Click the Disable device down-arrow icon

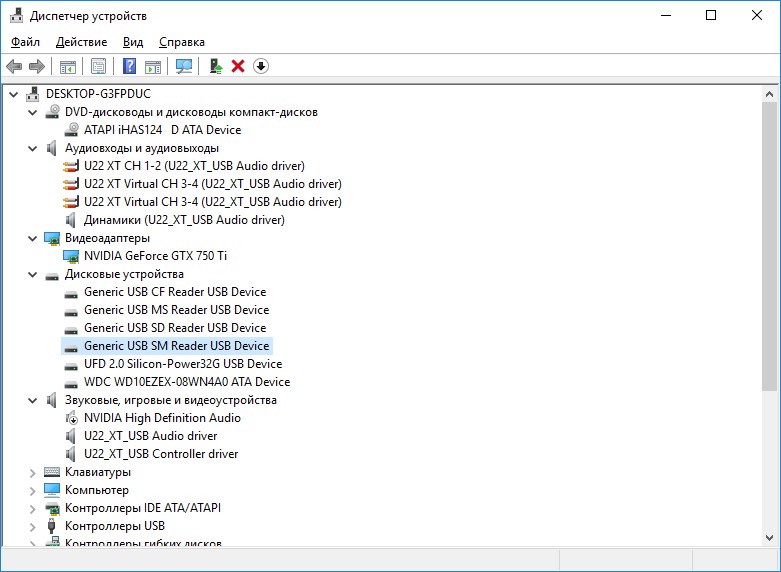click(261, 66)
